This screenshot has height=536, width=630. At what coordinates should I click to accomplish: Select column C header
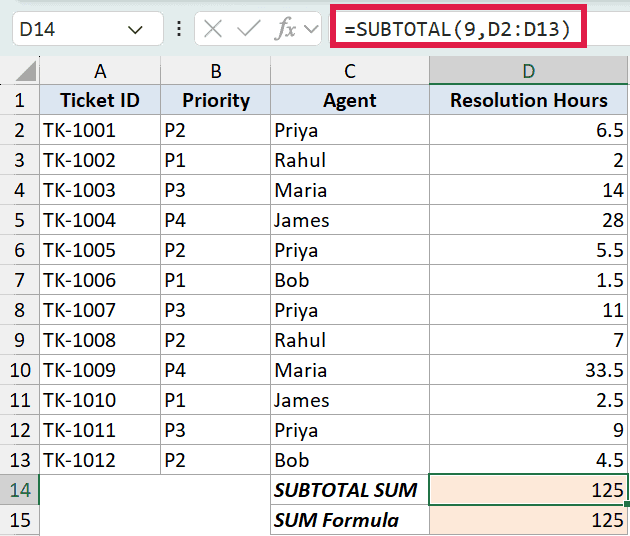pos(350,71)
